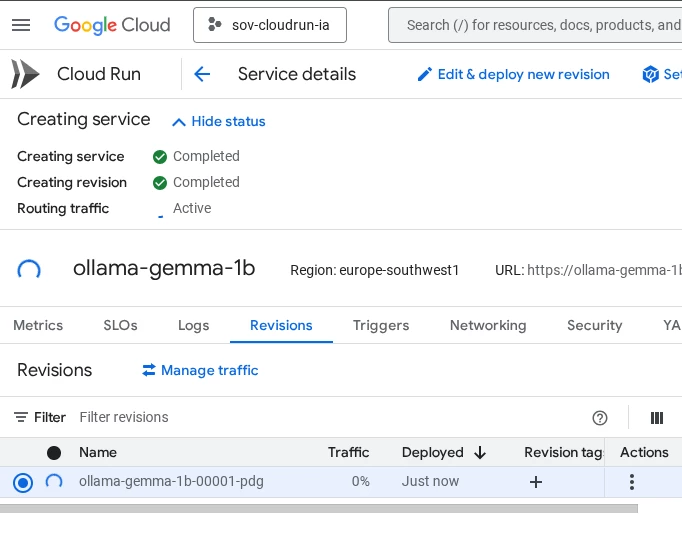Click Manage traffic button
This screenshot has height=540, width=682.
[x=200, y=370]
